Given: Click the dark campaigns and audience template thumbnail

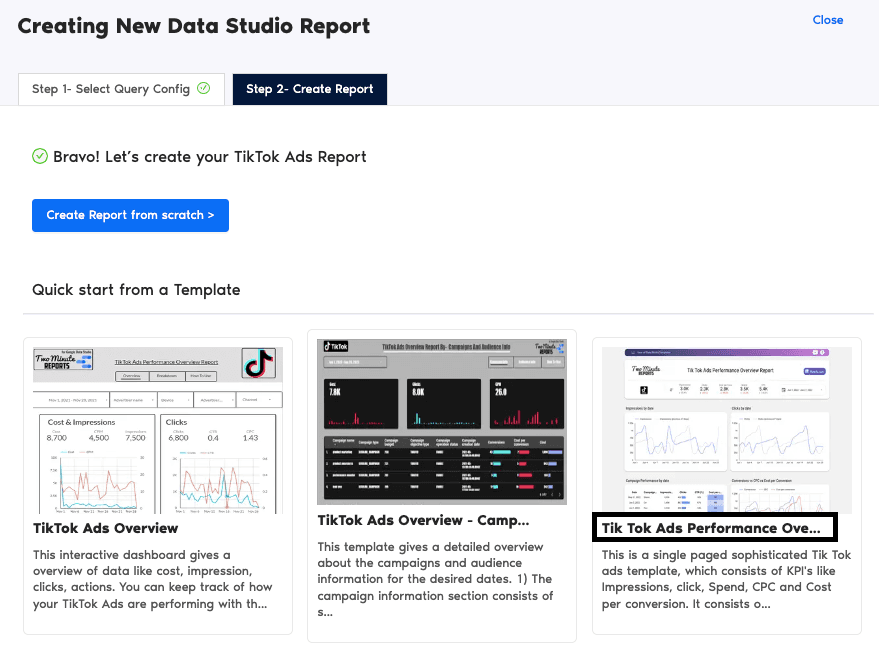Looking at the screenshot, I should click(441, 421).
